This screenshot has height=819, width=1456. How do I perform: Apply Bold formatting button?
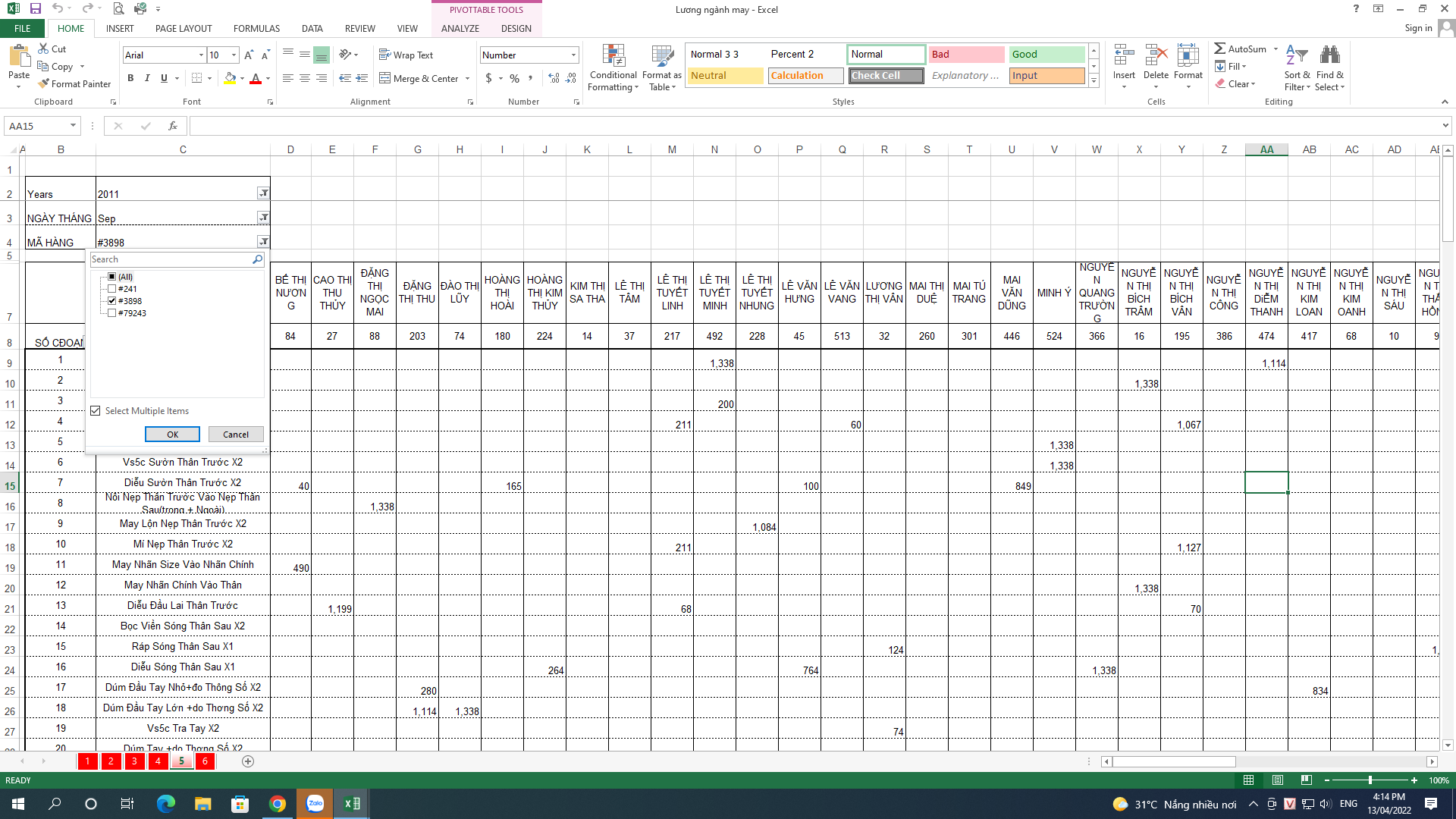[x=130, y=78]
